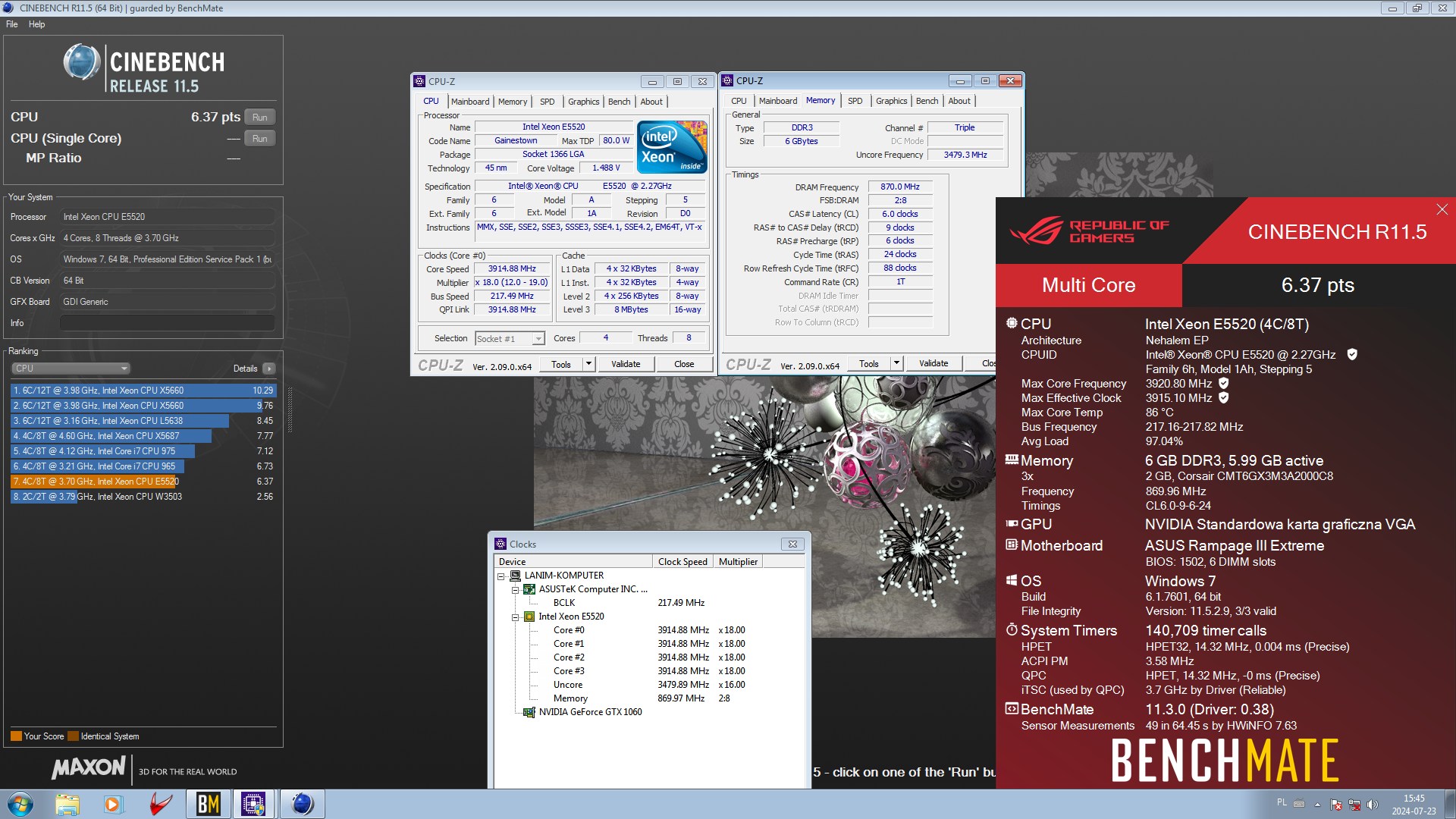Click the clock showing 15:45
This screenshot has width=1456, height=819.
pyautogui.click(x=1414, y=799)
